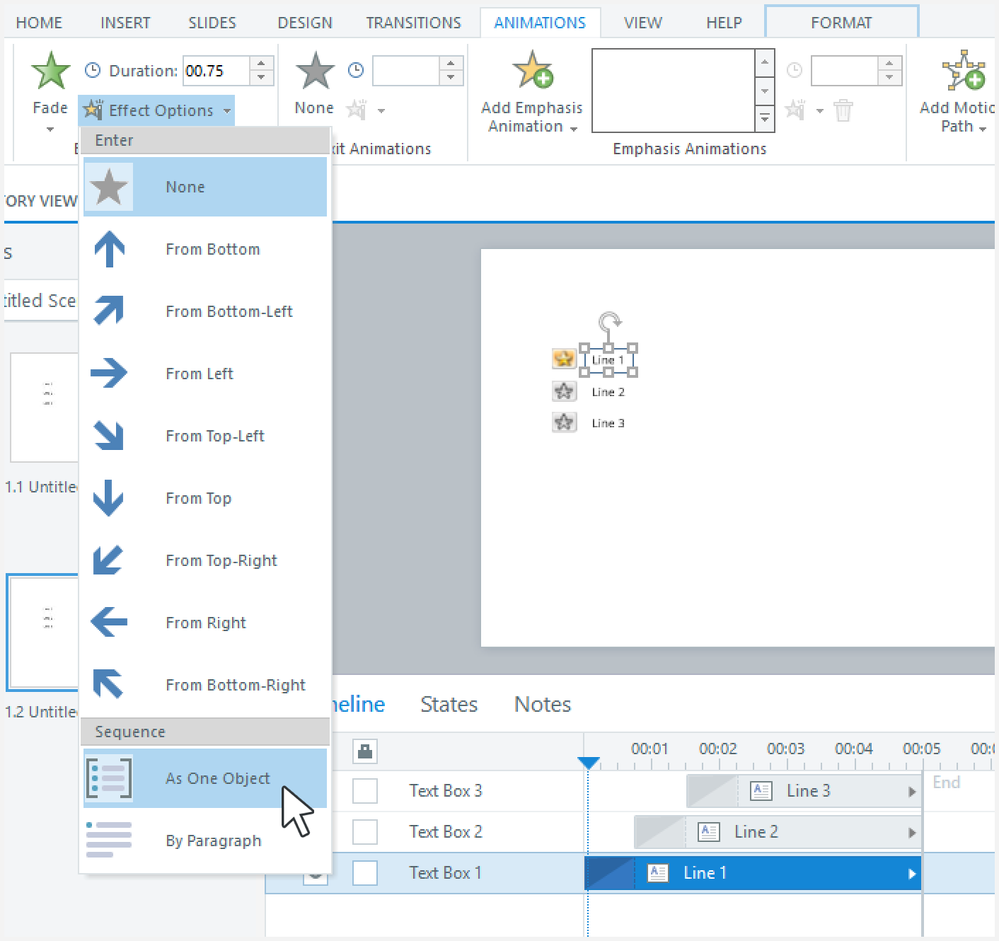Click the gray animation star beside Line 3
This screenshot has height=941, width=999.
(564, 422)
